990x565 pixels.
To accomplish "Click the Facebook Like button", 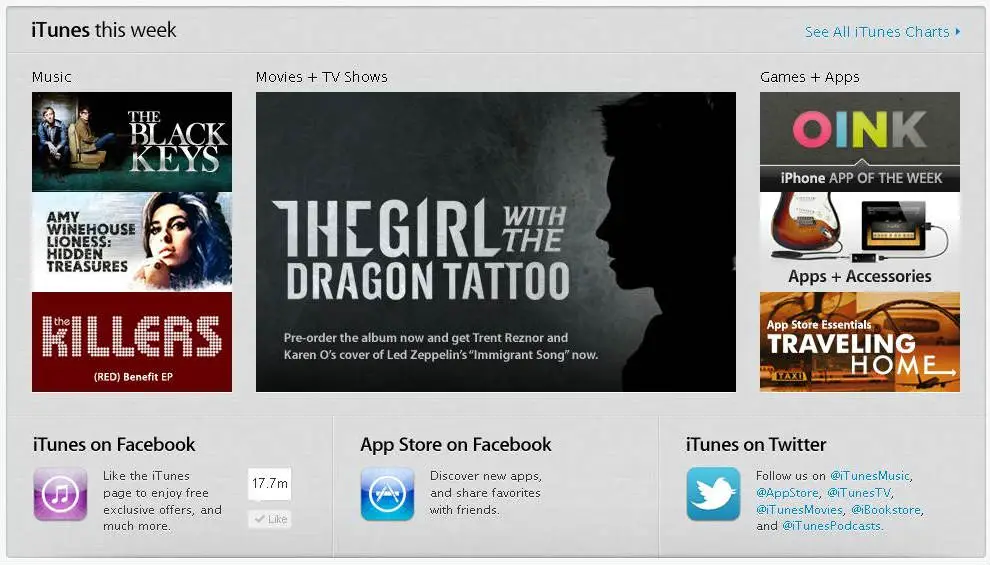I will click(x=270, y=519).
